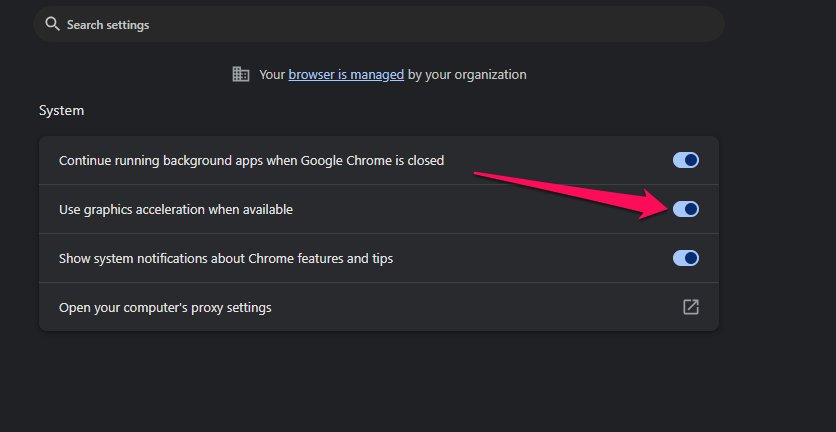Click the "by your organization" text
Viewport: 836px width, 432px height.
coord(468,74)
